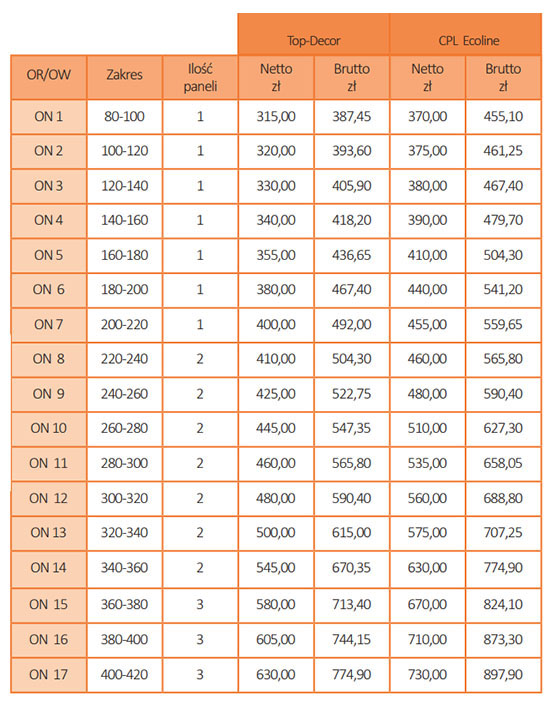Select the Top-Decor brutto price 492,00
The image size is (550, 701).
point(351,325)
